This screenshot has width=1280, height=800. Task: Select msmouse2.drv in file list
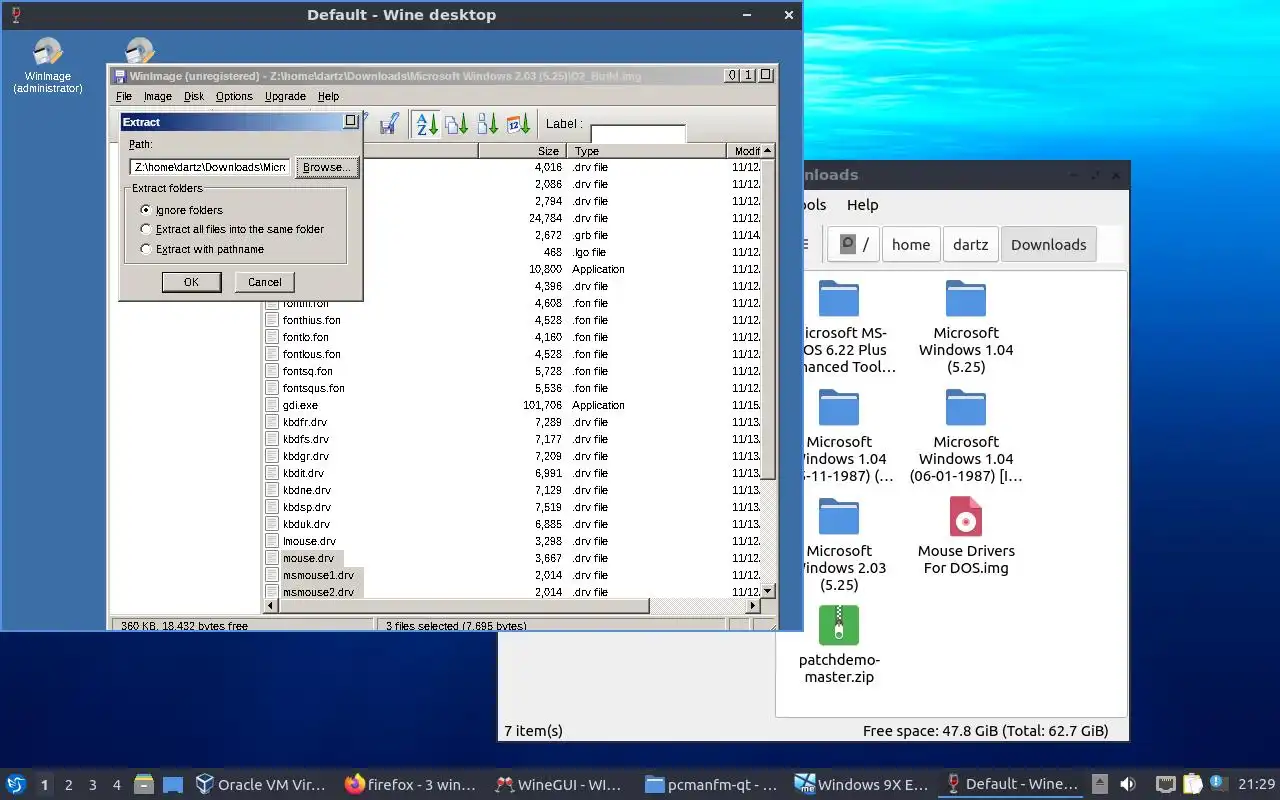click(x=318, y=592)
